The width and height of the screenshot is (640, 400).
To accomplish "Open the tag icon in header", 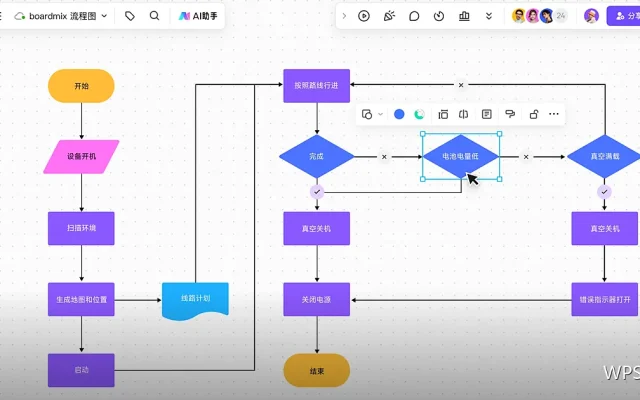I will coord(130,16).
